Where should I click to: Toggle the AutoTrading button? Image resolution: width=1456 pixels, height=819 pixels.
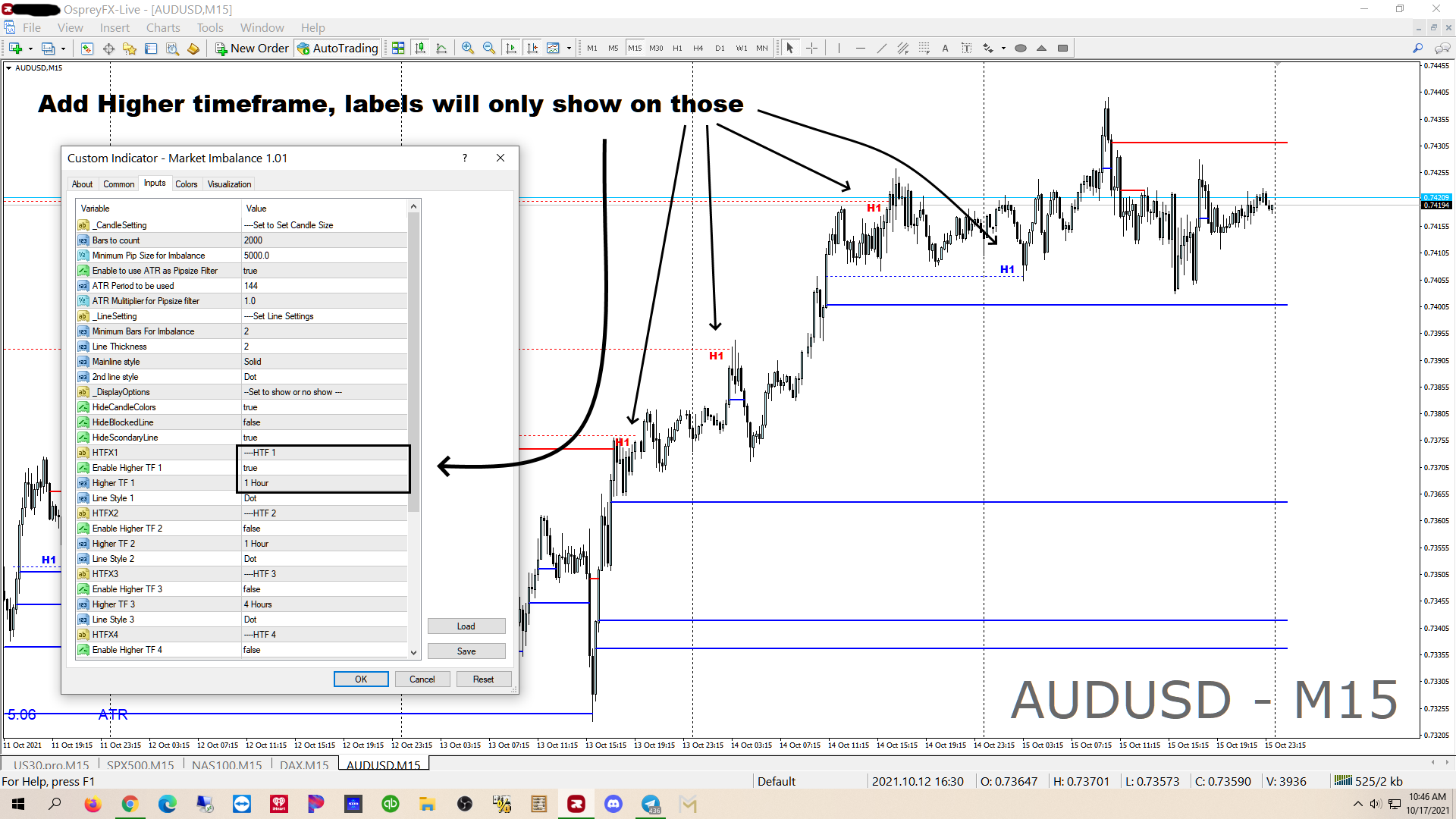pyautogui.click(x=337, y=48)
